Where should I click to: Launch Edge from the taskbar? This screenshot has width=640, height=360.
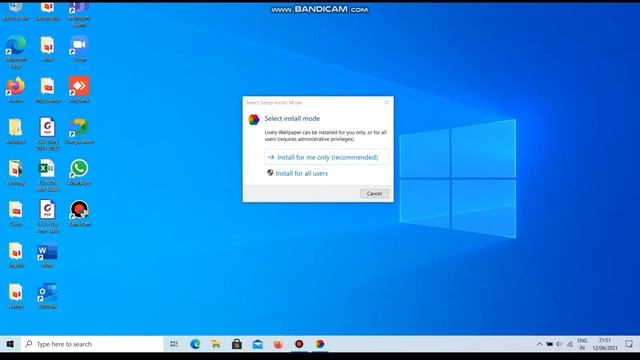coord(195,344)
